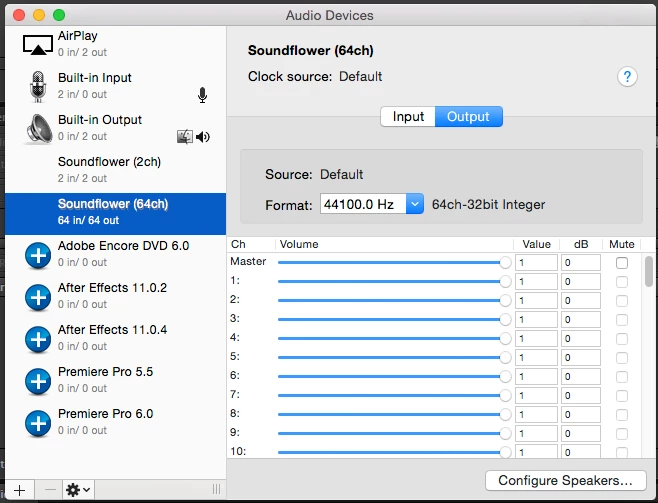Toggle mute checkbox for channel 6
Screen dimensions: 658x503
(x=622, y=377)
